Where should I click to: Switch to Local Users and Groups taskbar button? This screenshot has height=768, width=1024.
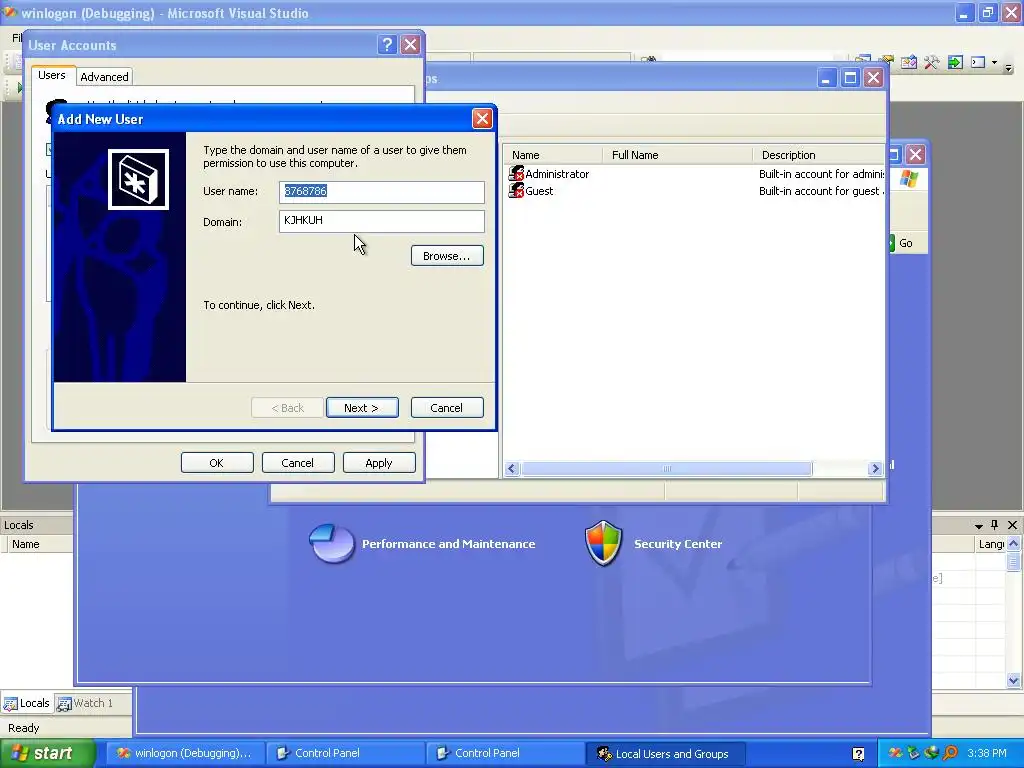665,754
